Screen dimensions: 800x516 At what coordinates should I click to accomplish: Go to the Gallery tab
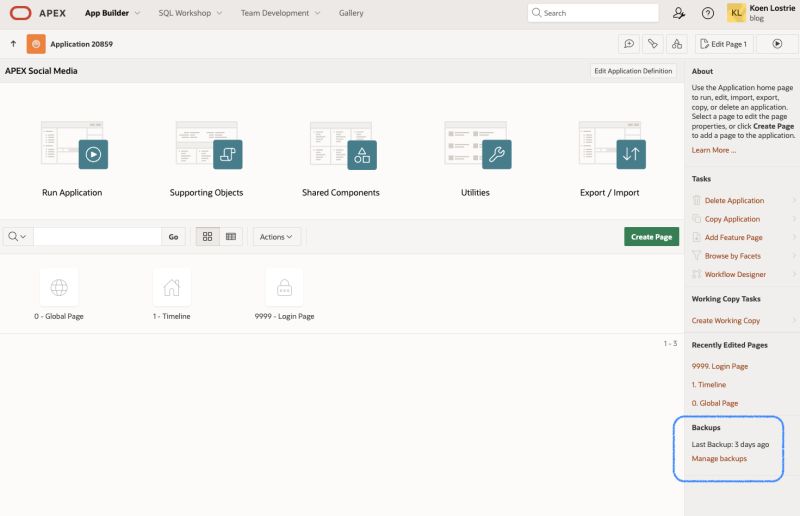click(x=351, y=13)
